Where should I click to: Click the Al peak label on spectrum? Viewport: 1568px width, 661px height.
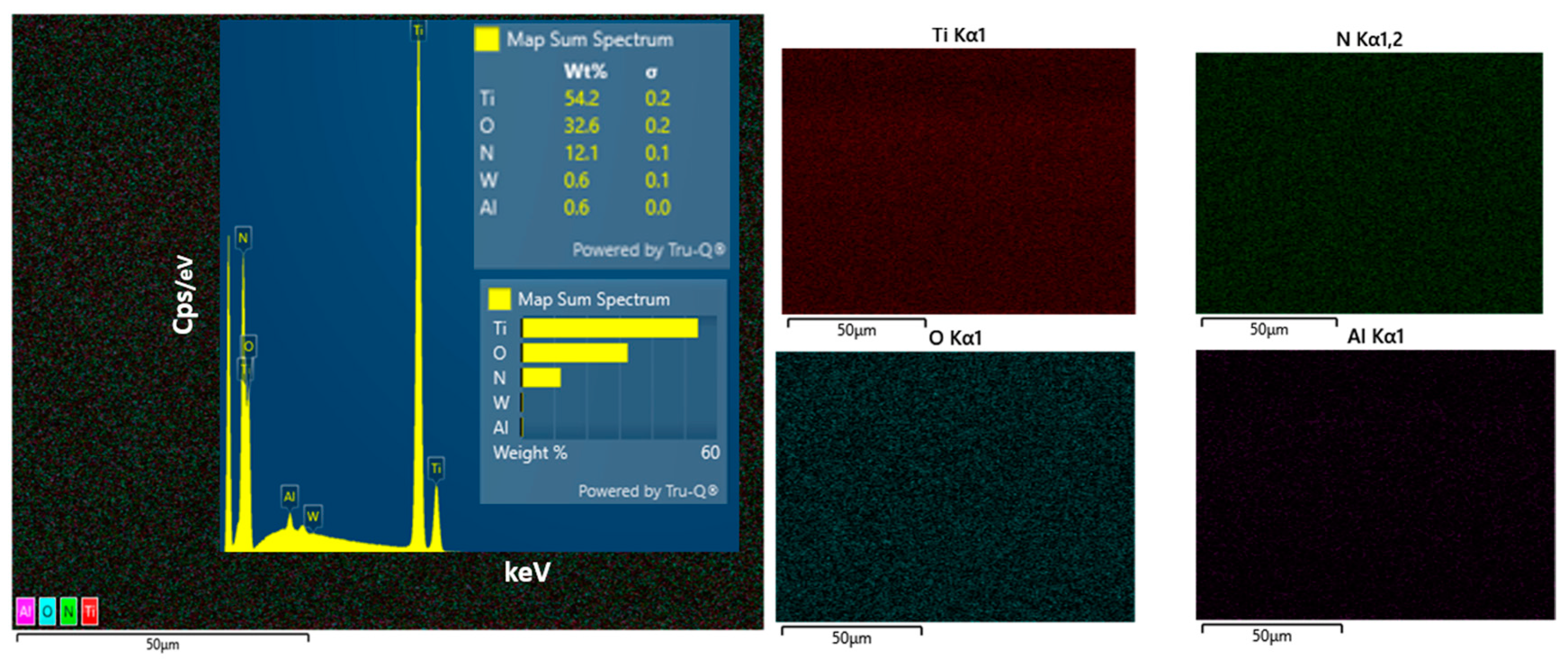pyautogui.click(x=290, y=496)
